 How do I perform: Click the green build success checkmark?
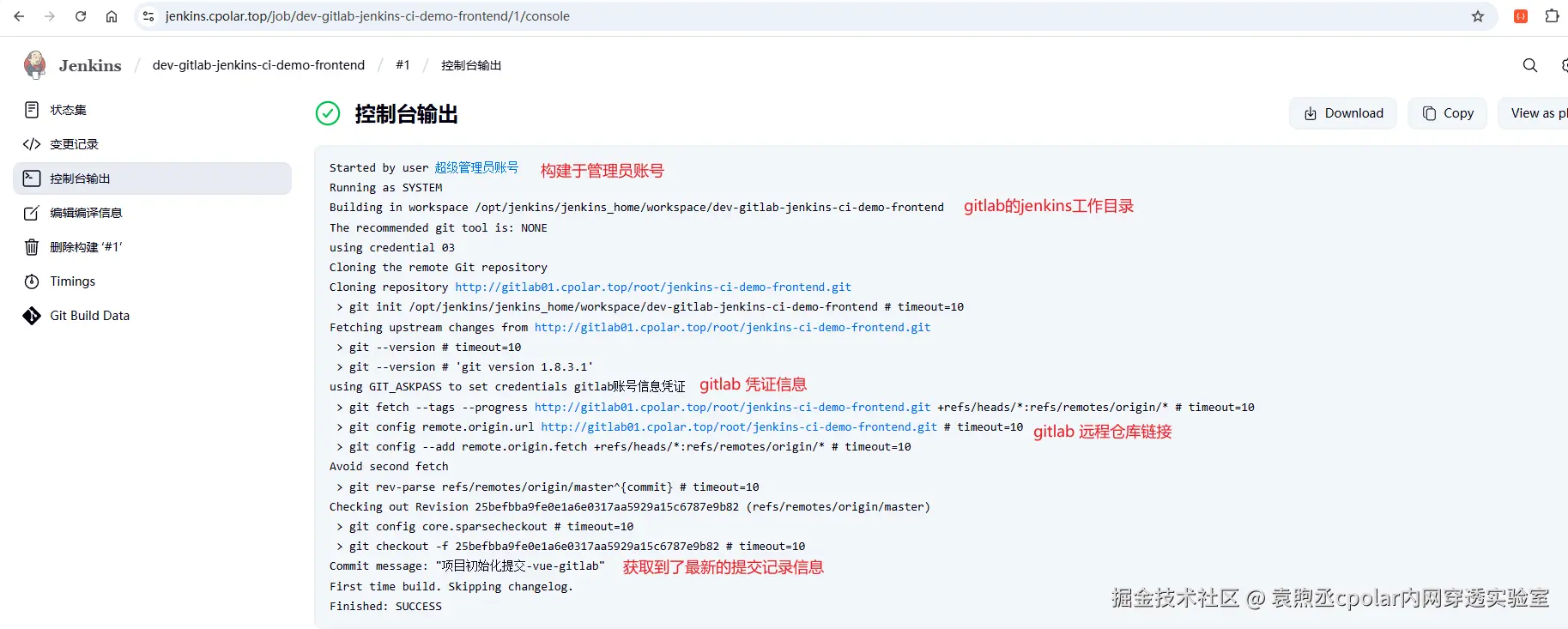point(328,113)
